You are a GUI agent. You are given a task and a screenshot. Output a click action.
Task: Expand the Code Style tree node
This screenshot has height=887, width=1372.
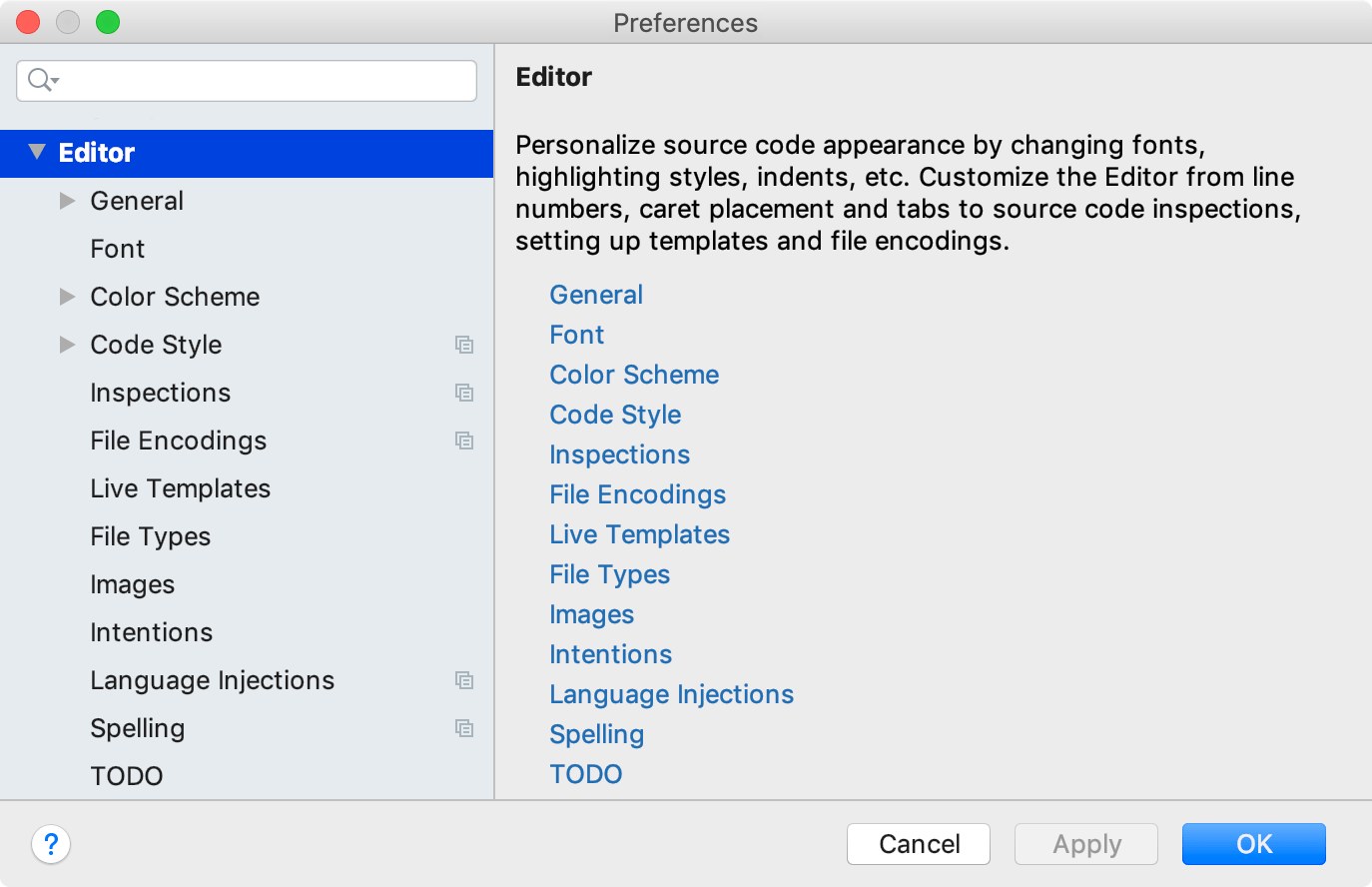(x=67, y=345)
